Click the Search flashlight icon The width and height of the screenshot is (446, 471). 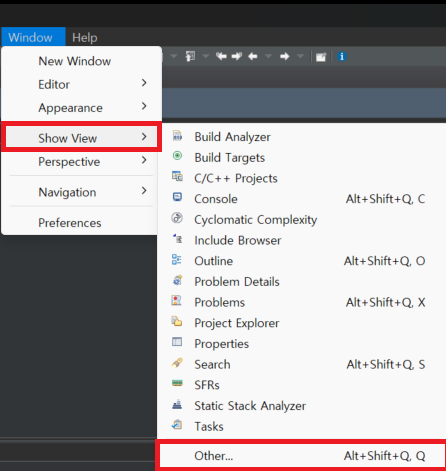pos(177,363)
